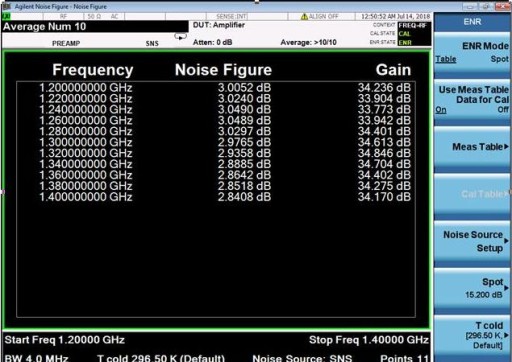
Task: Open the Spot 15.200 dB submenu
Action: click(472, 288)
